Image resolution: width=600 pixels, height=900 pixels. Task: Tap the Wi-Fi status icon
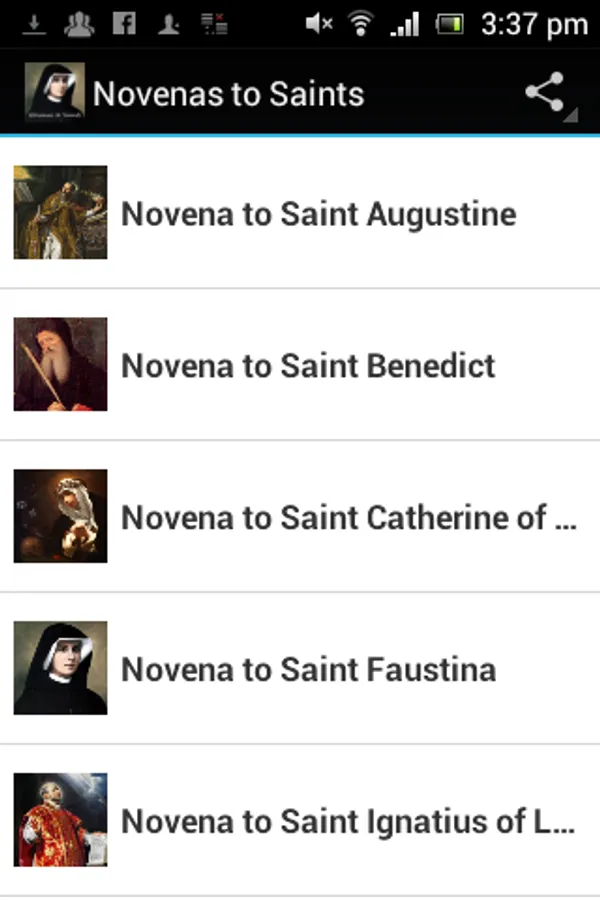361,24
